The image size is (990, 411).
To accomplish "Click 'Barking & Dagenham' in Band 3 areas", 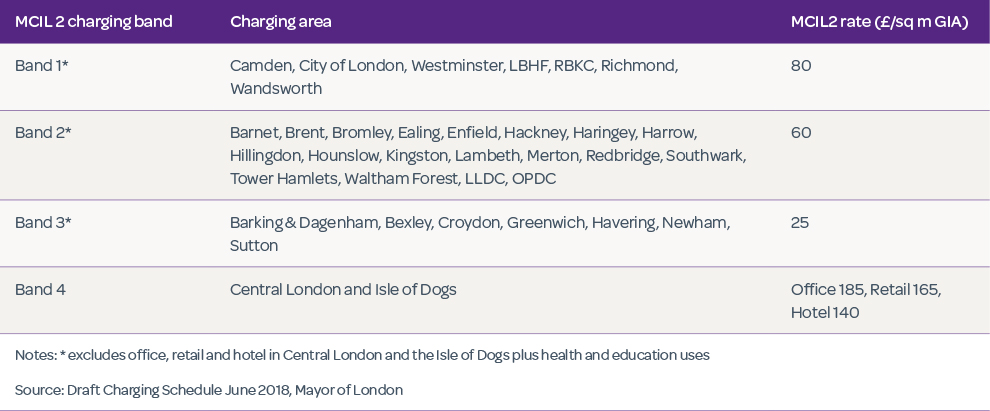I will [x=303, y=223].
